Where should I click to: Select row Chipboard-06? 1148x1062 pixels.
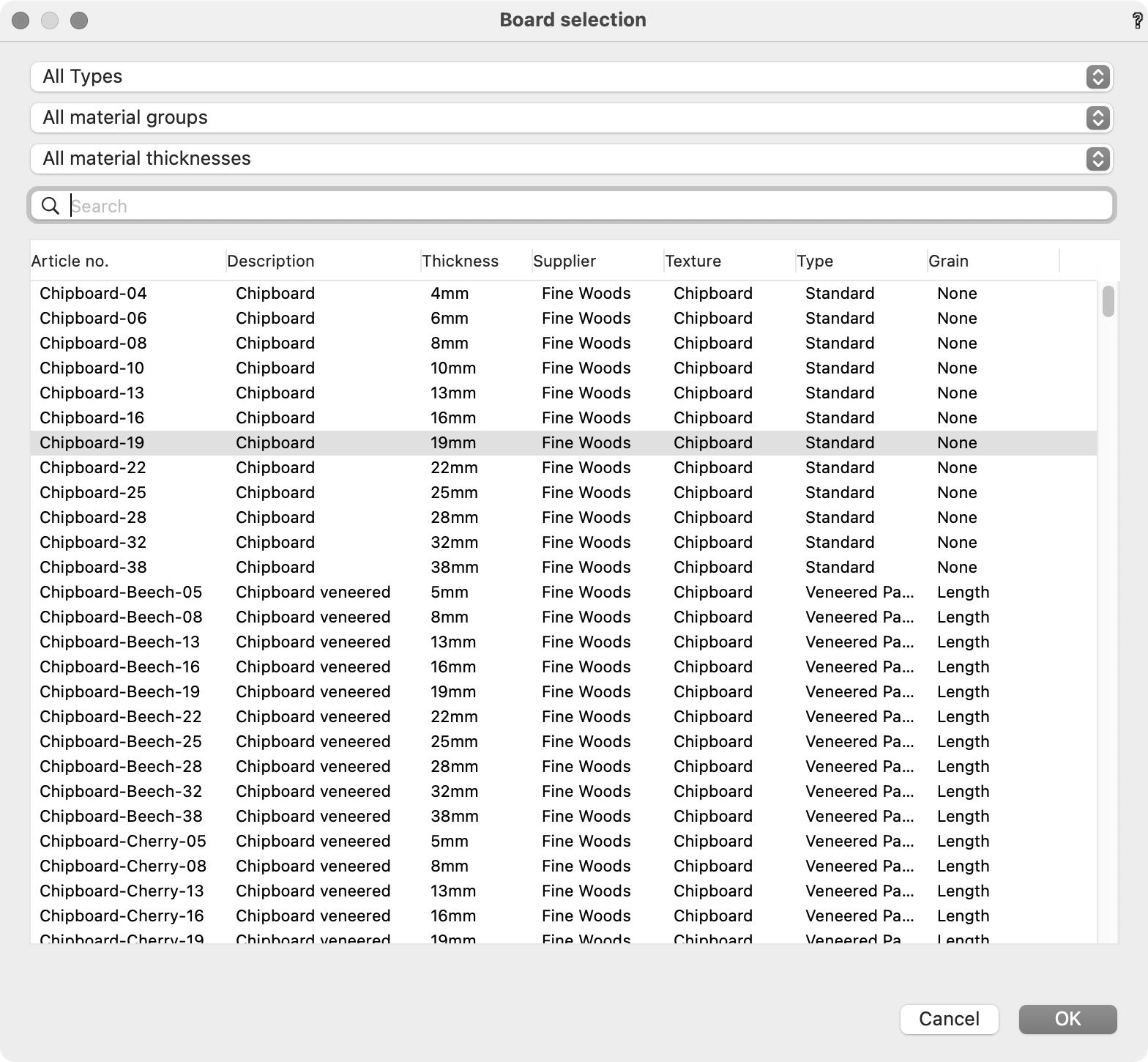pyautogui.click(x=564, y=319)
